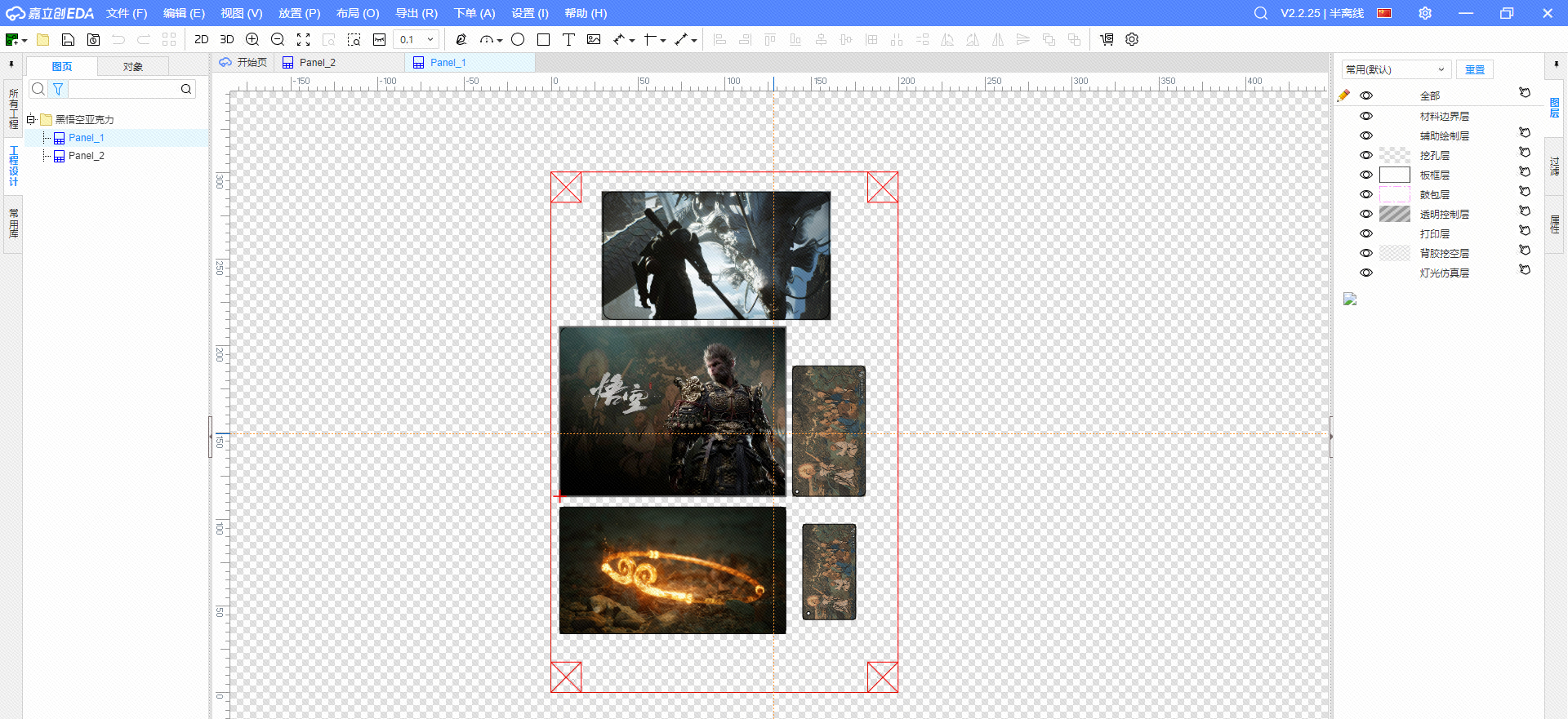Click the left panel search input field

pyautogui.click(x=122, y=89)
